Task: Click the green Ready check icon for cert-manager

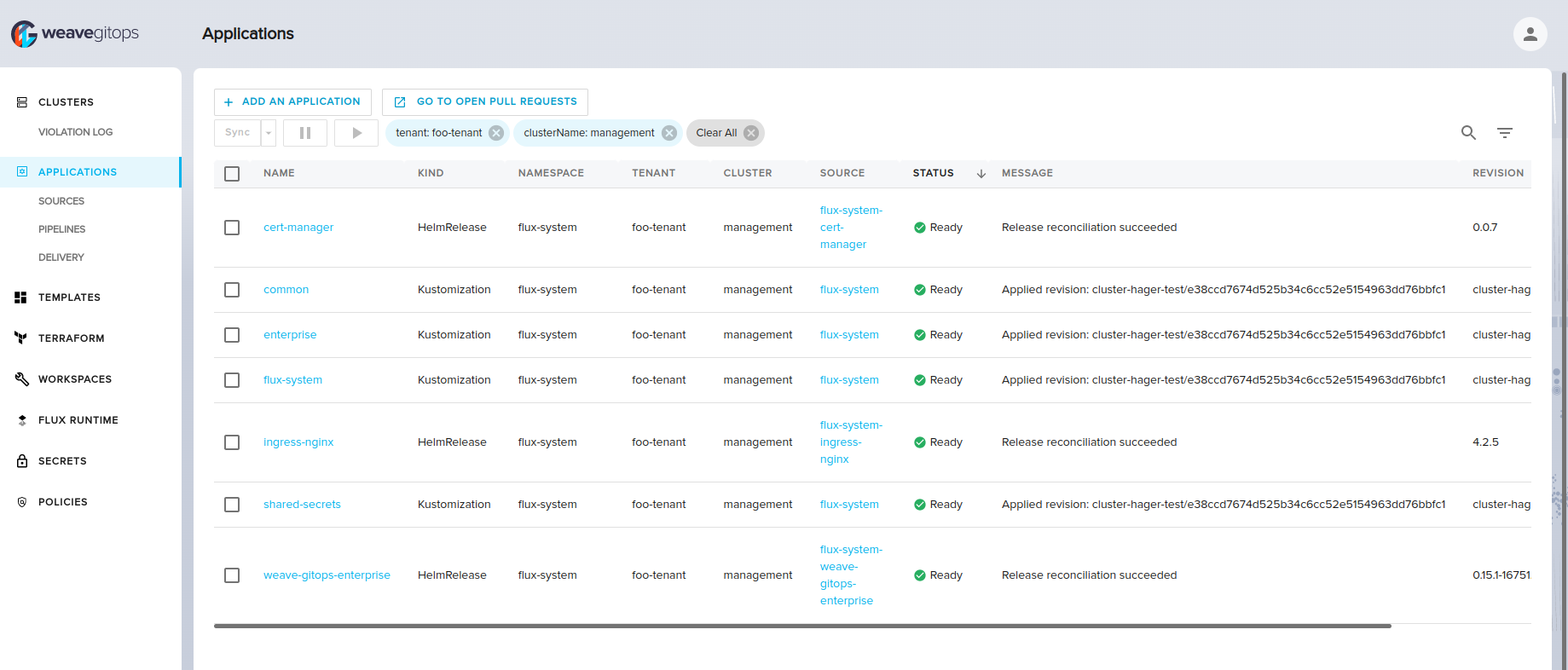Action: point(920,228)
